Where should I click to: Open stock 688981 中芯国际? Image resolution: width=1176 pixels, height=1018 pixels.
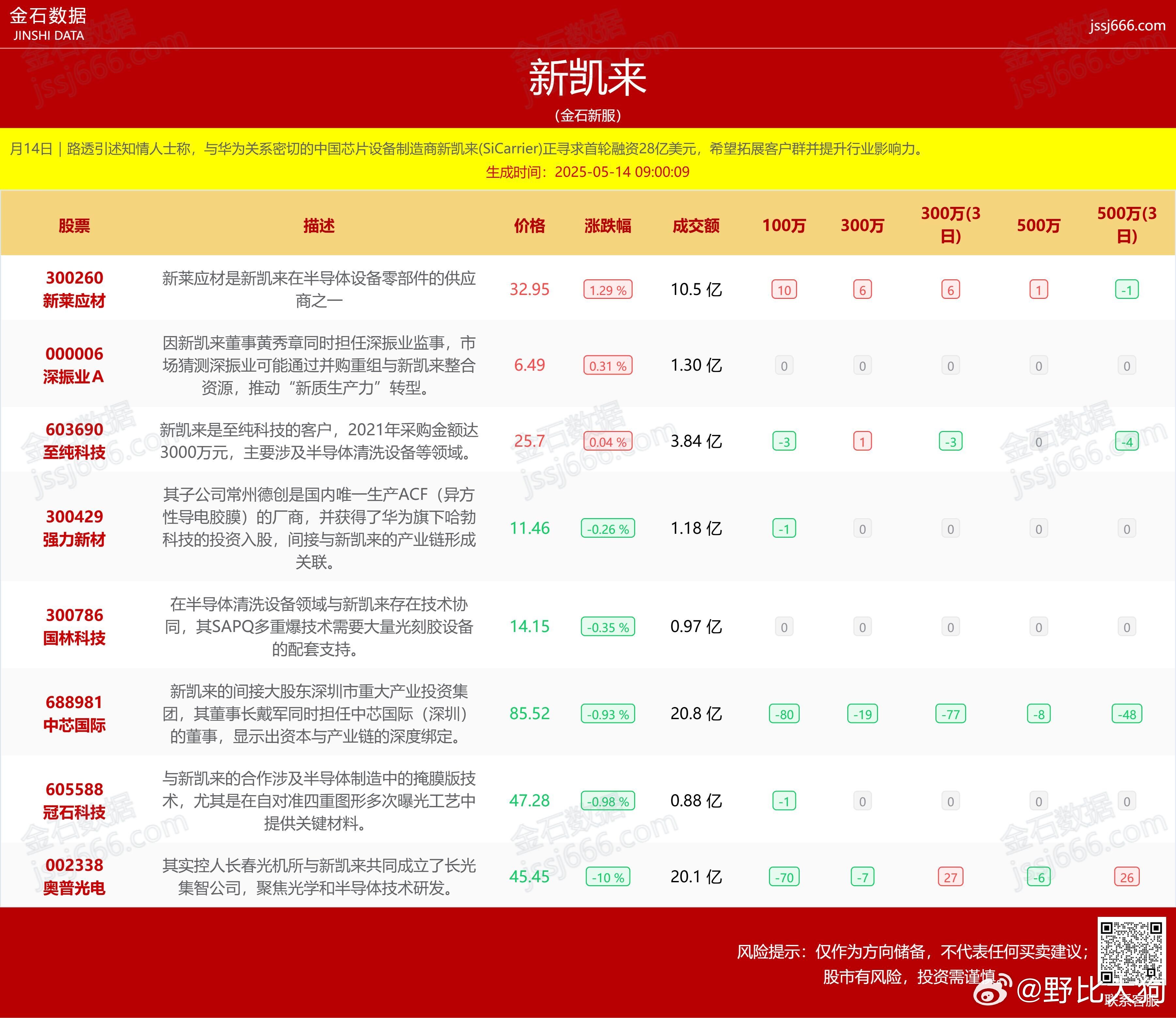[x=74, y=714]
